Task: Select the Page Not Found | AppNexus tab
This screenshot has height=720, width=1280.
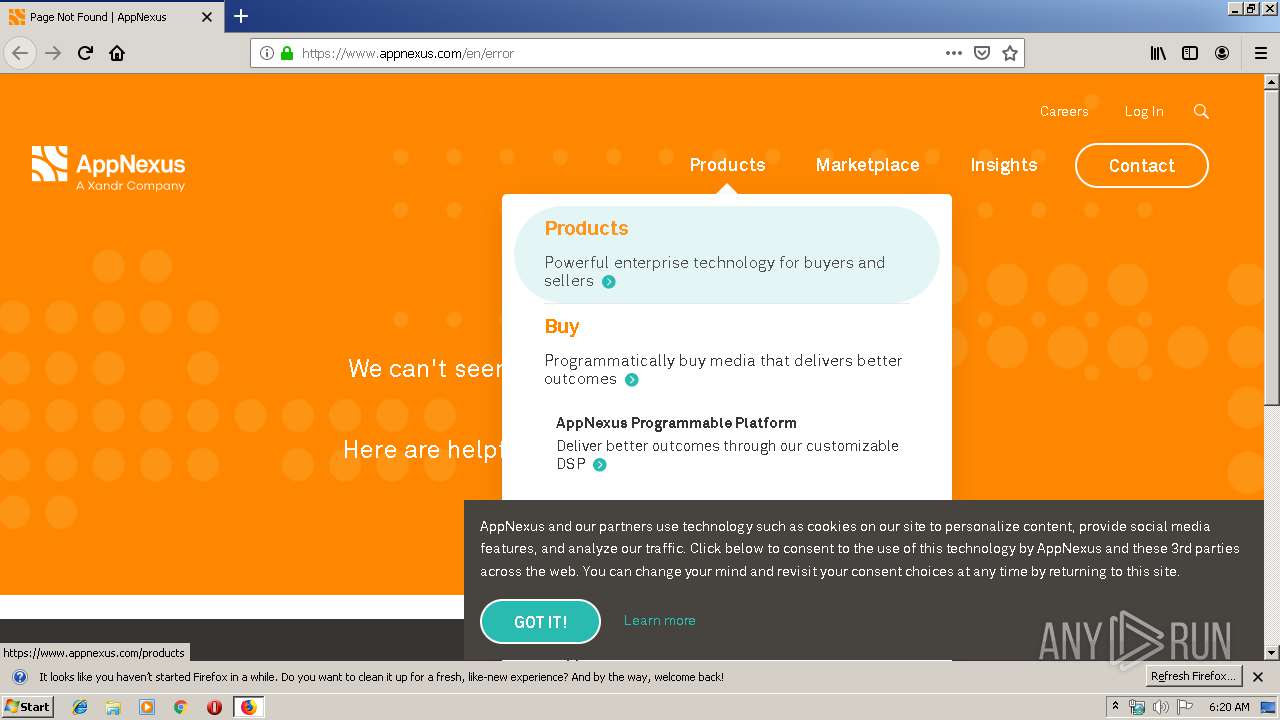Action: pos(111,17)
